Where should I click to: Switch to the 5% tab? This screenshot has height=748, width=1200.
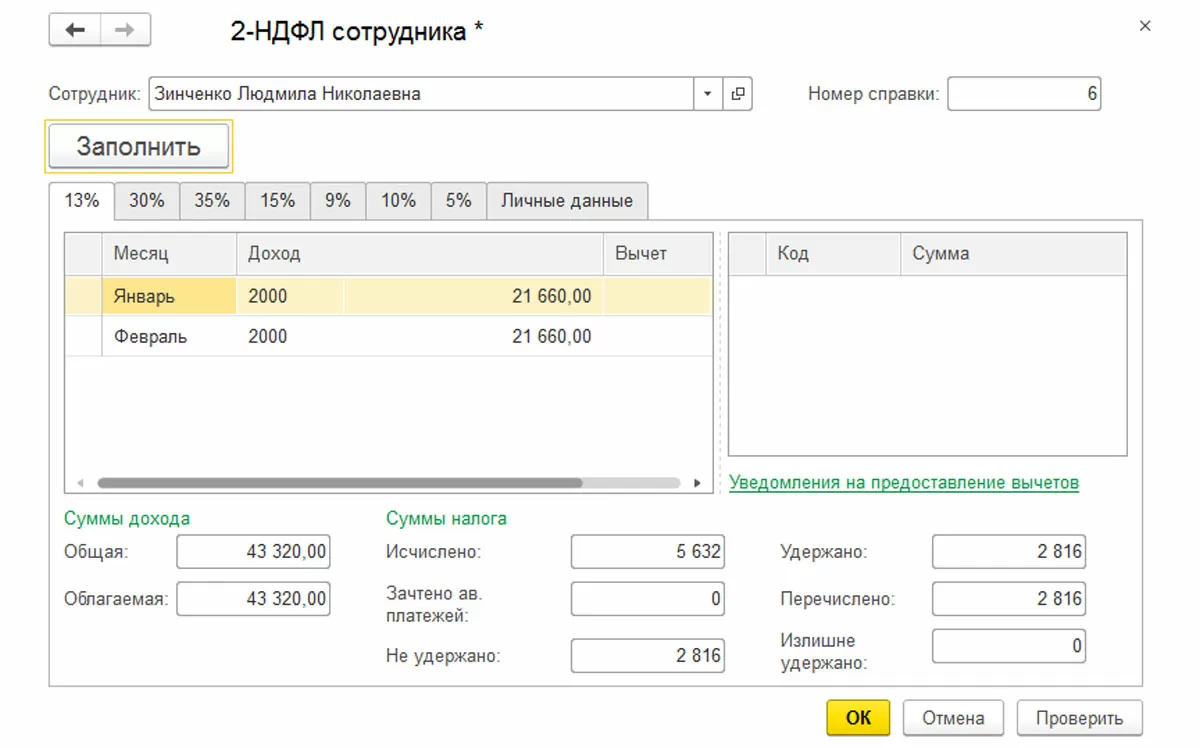click(x=459, y=200)
